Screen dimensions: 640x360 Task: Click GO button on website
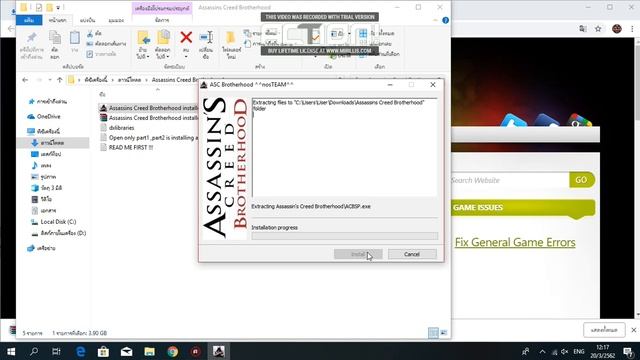point(581,180)
